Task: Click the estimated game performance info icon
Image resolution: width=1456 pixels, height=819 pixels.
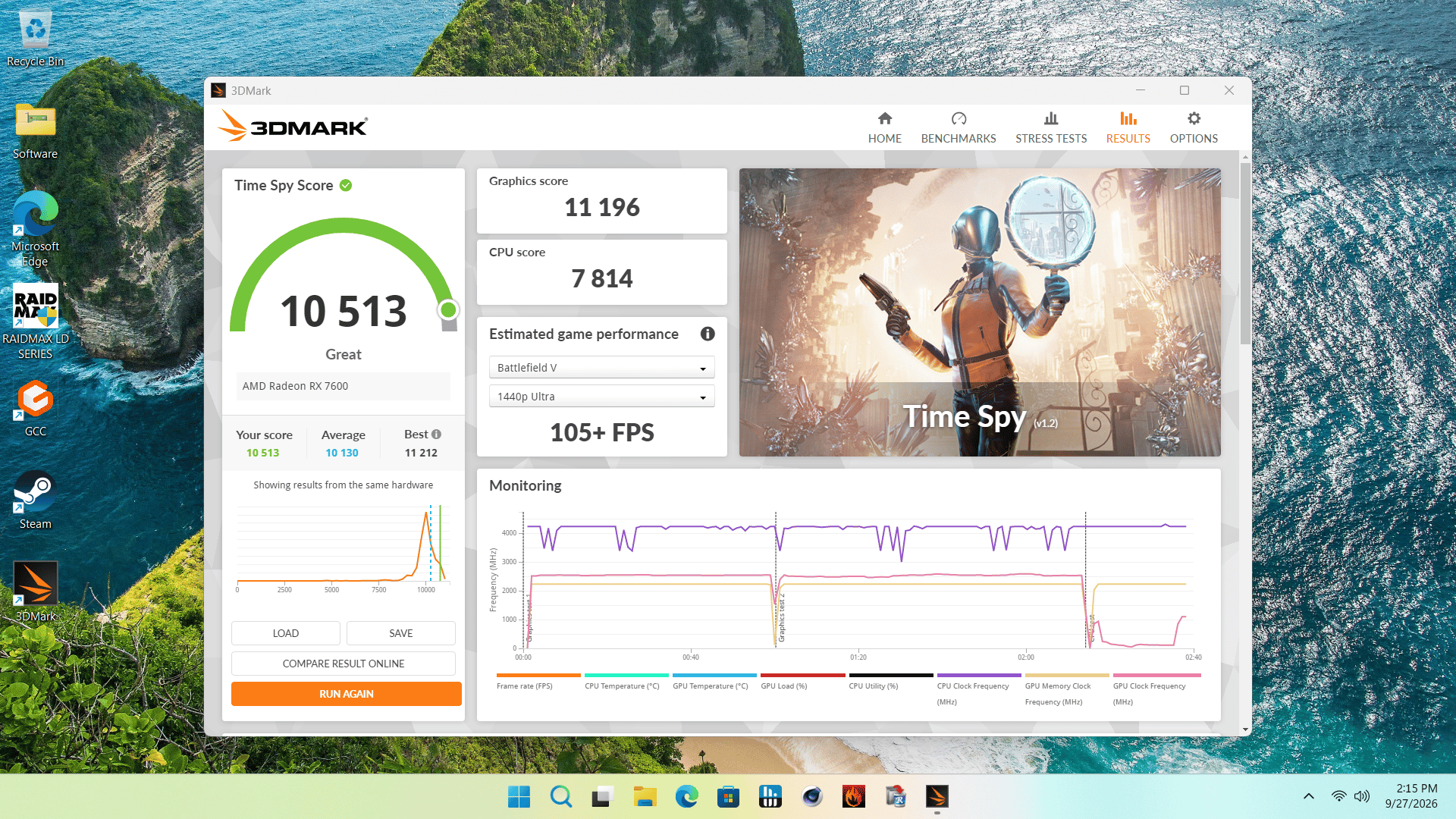Action: click(x=708, y=334)
